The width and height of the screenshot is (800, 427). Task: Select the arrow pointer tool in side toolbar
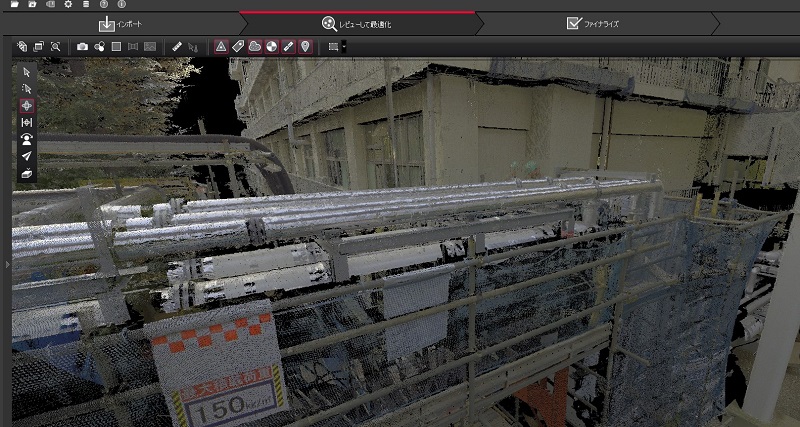coord(26,72)
